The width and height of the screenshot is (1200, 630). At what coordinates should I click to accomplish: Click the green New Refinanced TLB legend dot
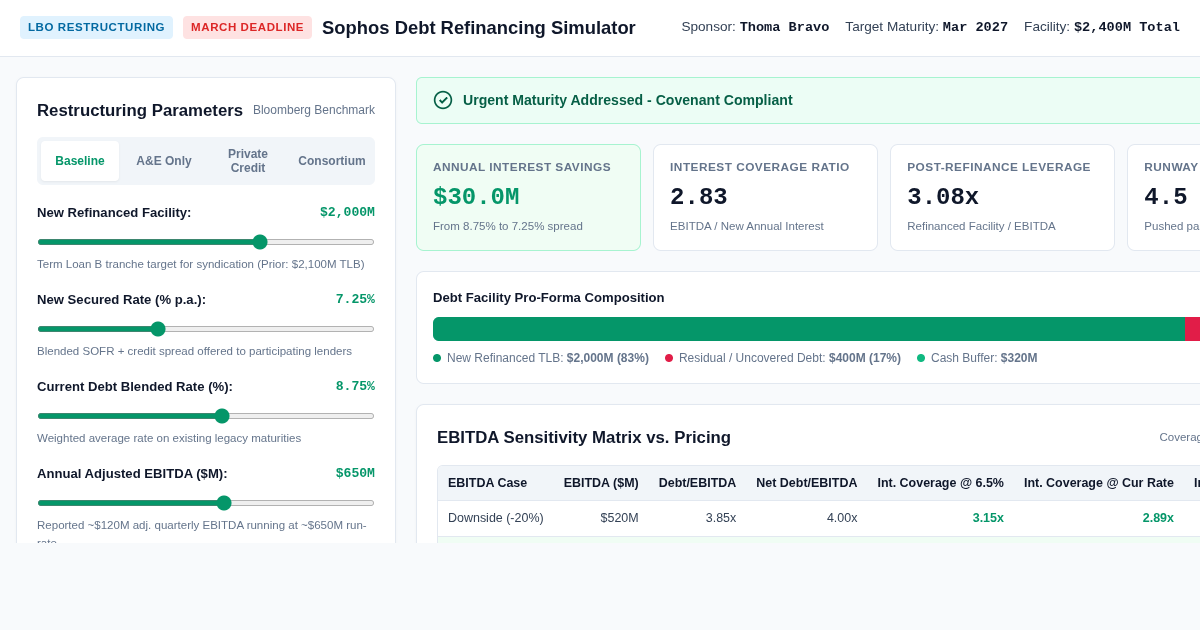coord(437,358)
